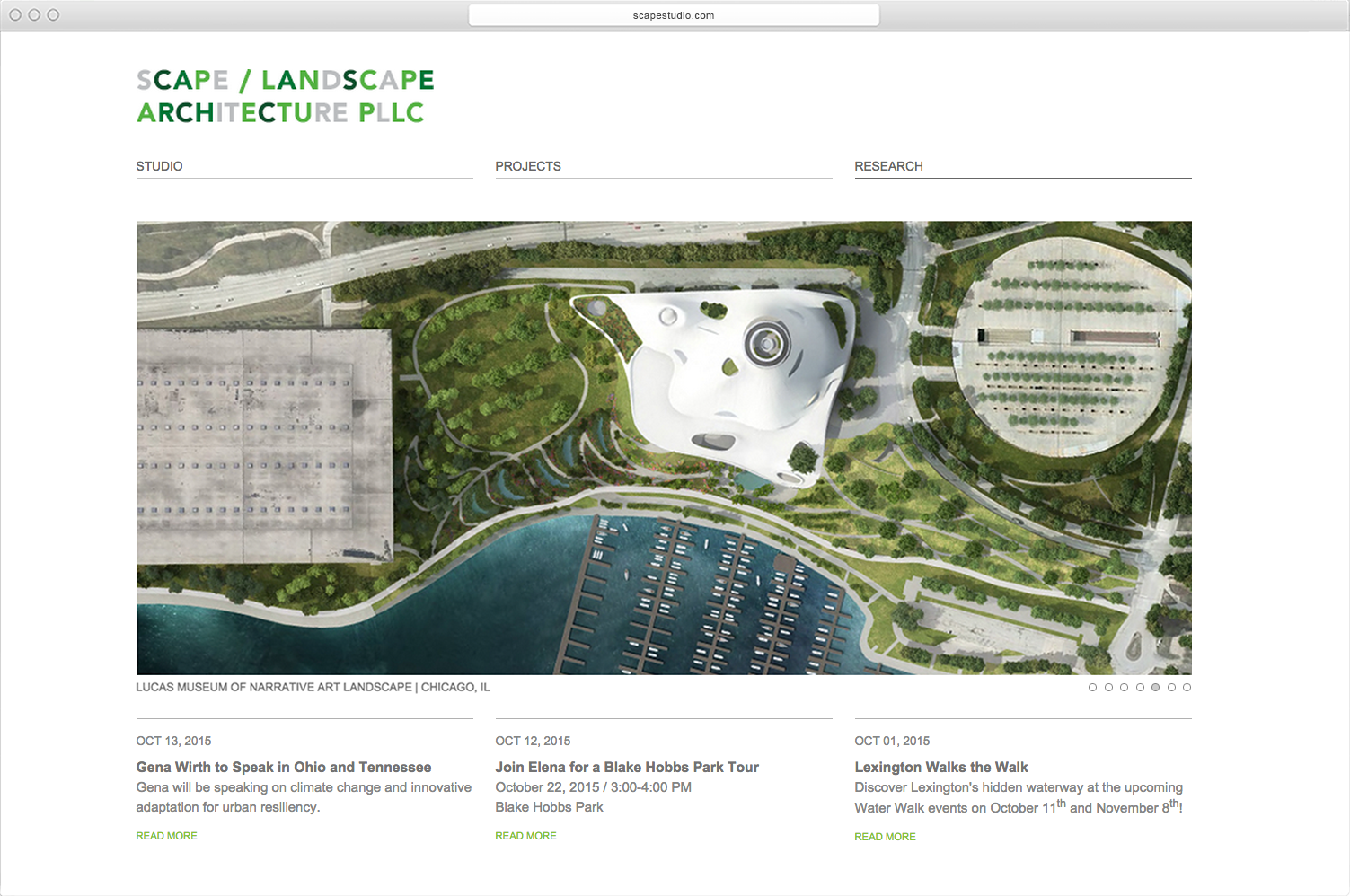
Task: Click the OCT 13, 2015 date
Action: 173,741
